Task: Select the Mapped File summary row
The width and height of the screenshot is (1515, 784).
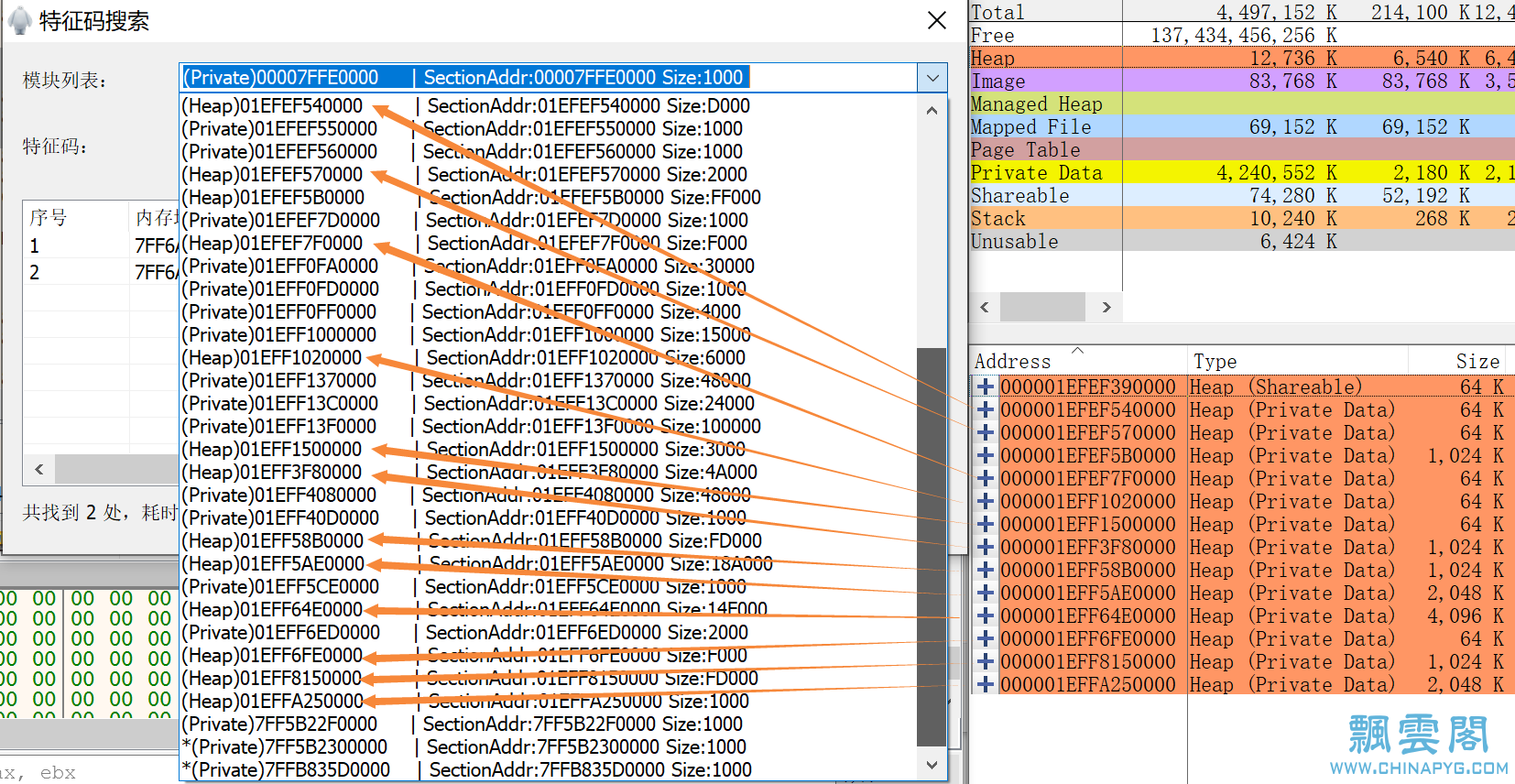Action: 1242,126
